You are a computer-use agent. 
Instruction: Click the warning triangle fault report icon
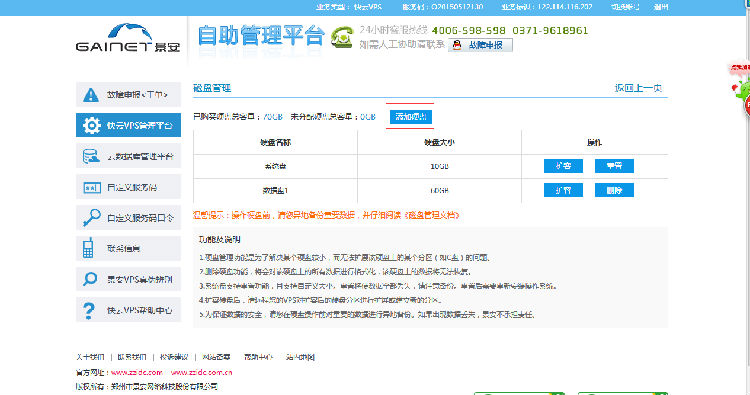click(90, 95)
